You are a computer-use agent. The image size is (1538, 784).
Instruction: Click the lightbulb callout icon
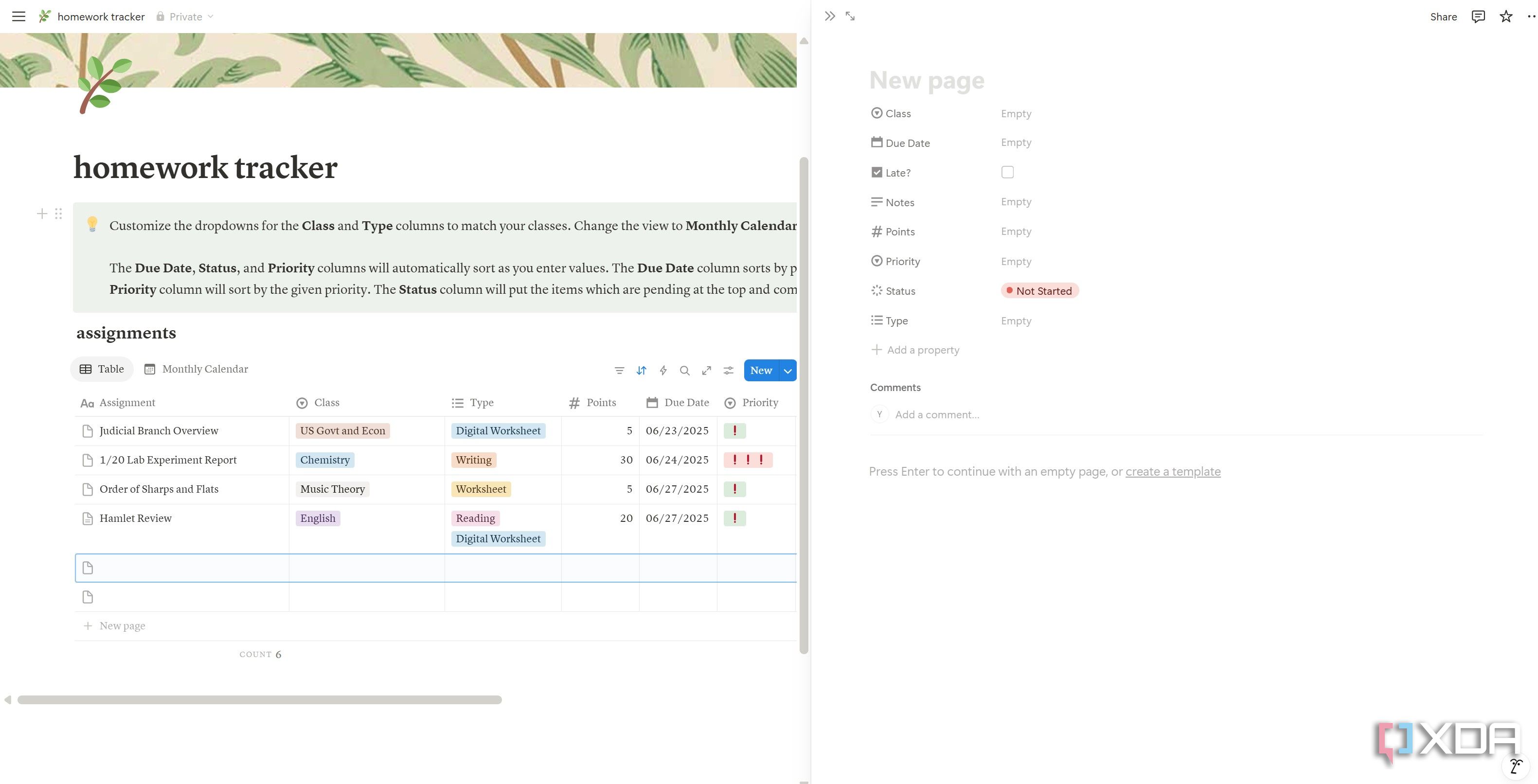click(x=92, y=224)
